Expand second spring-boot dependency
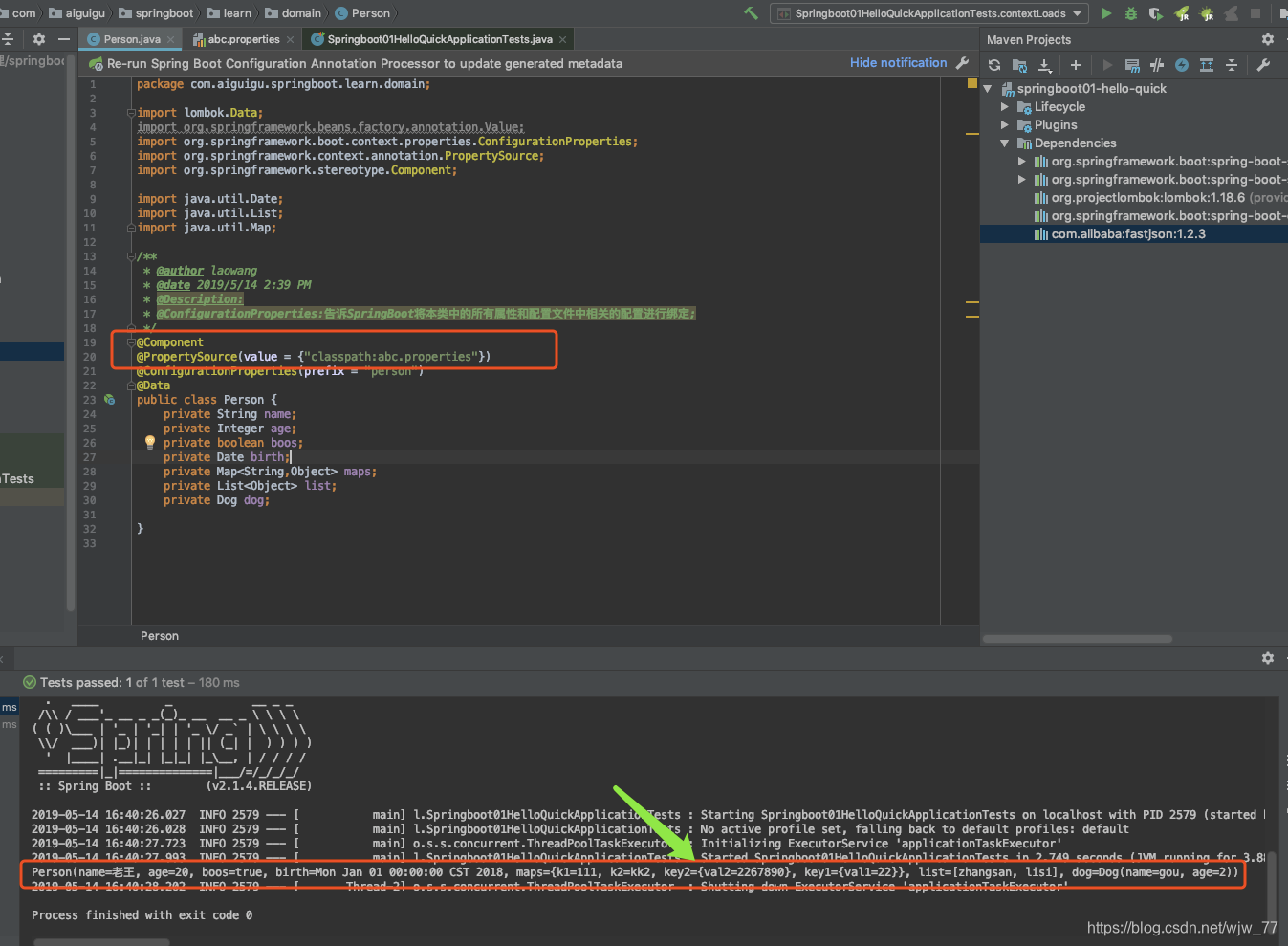Viewport: 1288px width, 946px height. tap(1022, 180)
